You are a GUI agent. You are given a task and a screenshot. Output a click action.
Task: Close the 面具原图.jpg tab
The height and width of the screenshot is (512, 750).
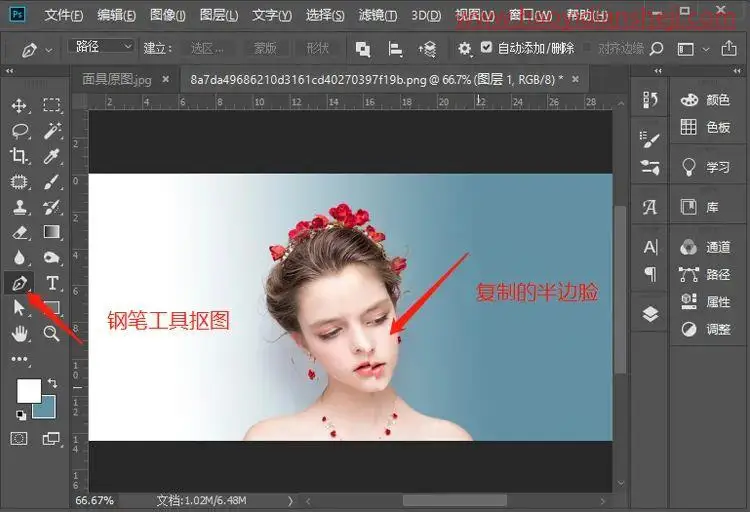pos(165,78)
